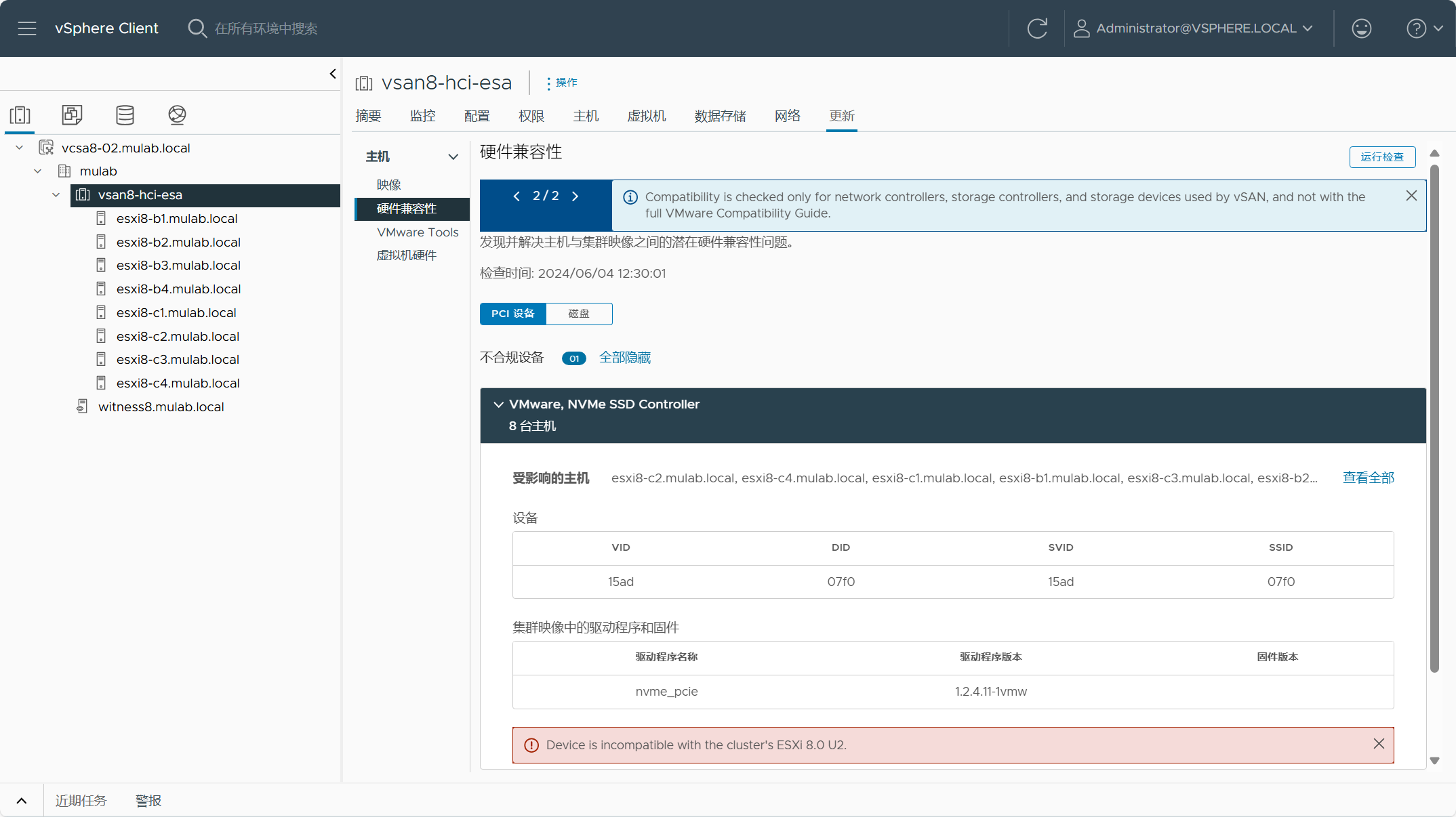Open the hamburger main menu

coord(27,28)
